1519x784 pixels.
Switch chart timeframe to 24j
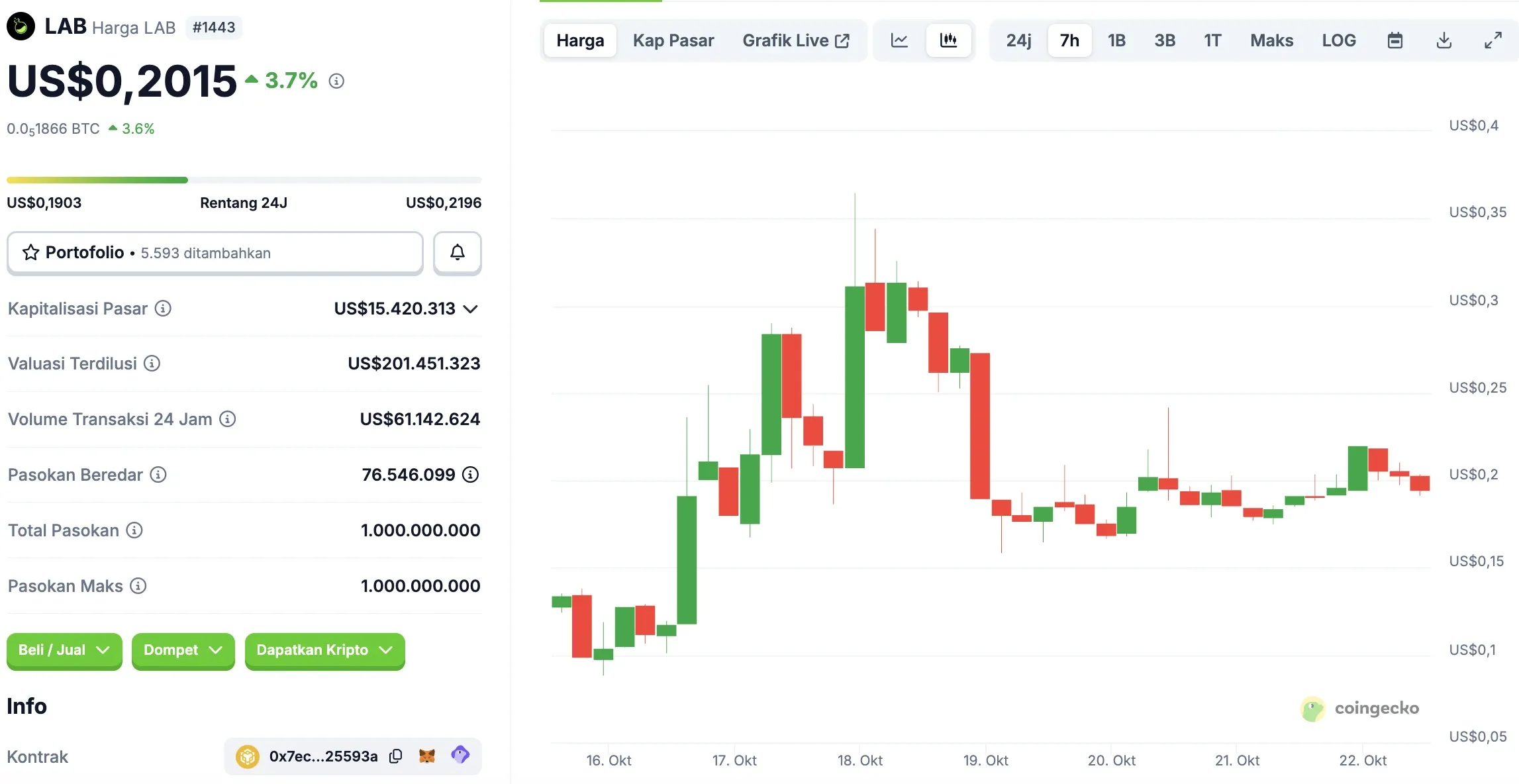[1018, 40]
